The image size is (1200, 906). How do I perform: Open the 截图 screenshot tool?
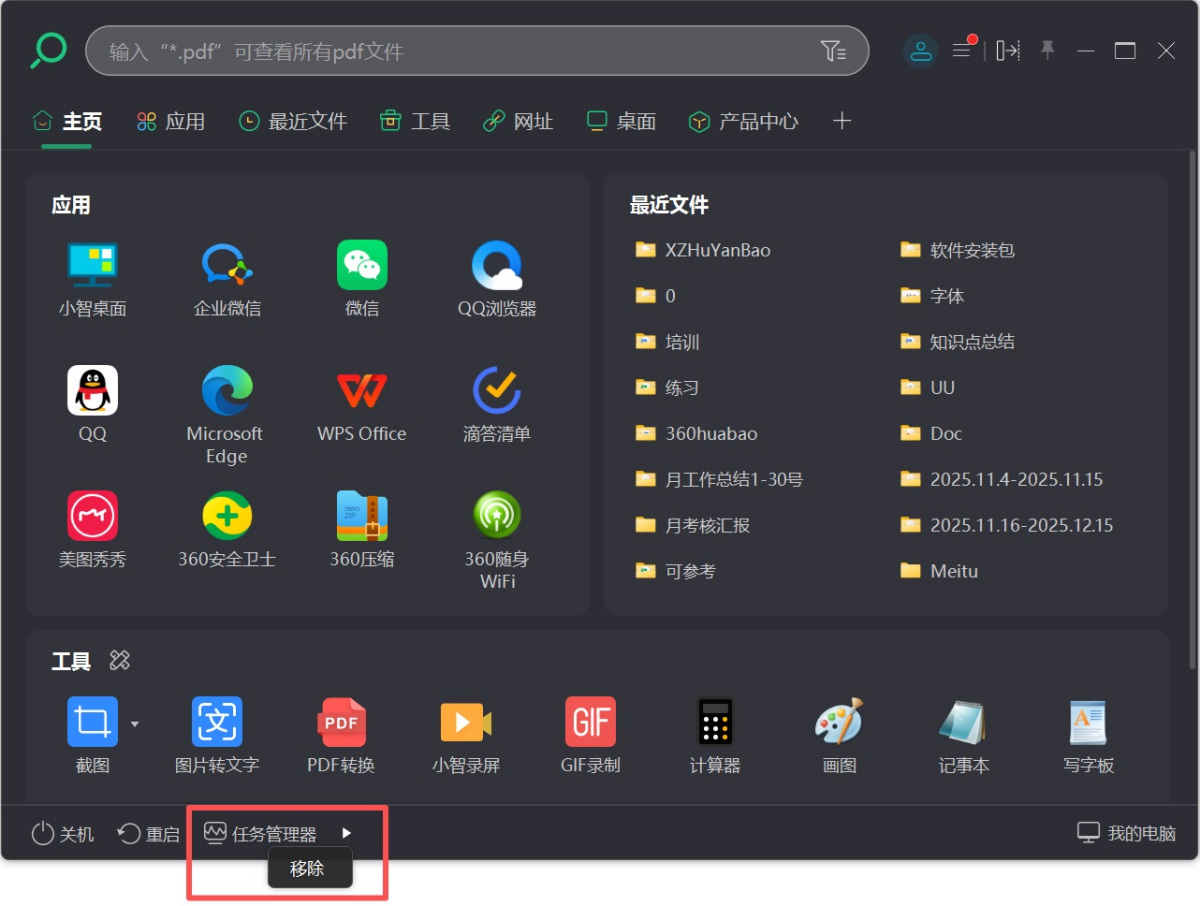coord(93,721)
